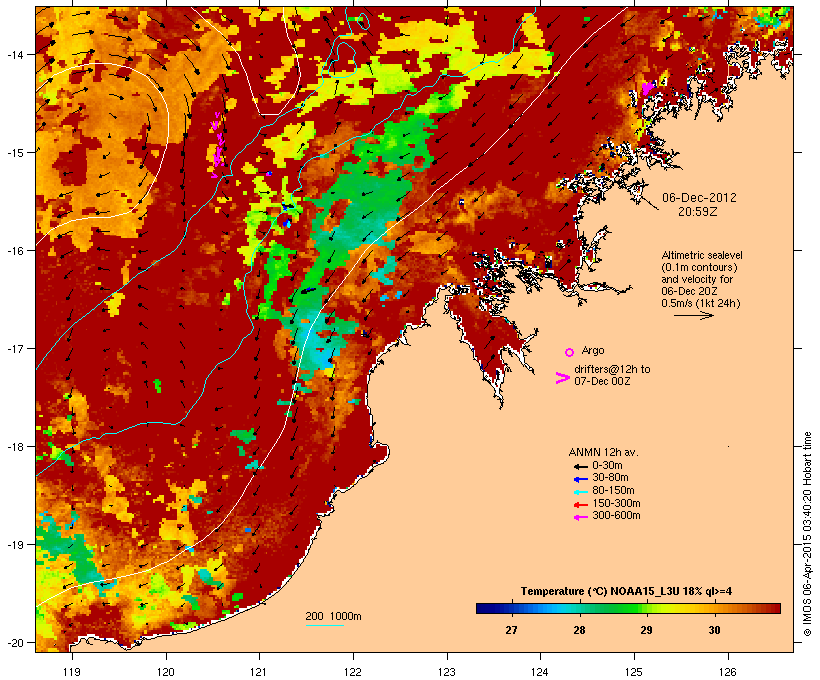
Task: Click the '30-80m' depth label
Action: tap(610, 478)
